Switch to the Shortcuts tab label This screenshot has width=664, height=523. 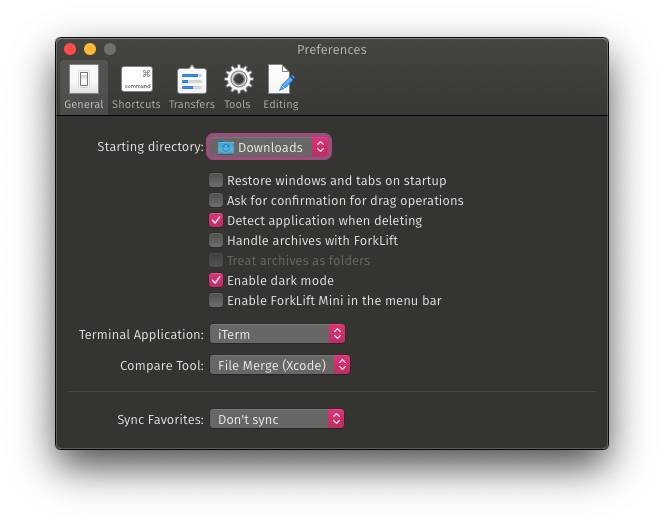point(136,104)
